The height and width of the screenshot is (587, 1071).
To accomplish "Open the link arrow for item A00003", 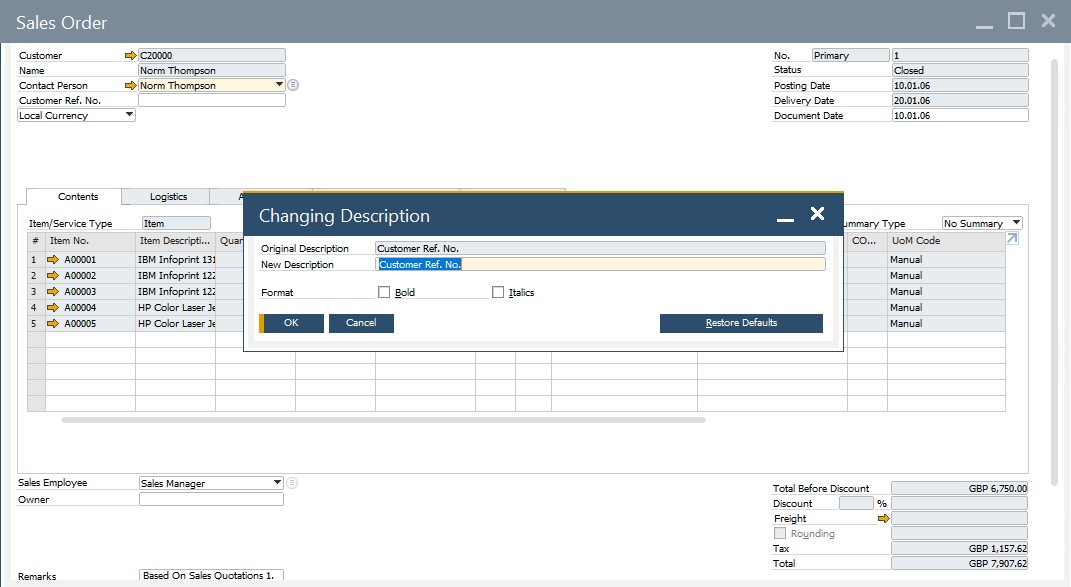I will 53,292.
